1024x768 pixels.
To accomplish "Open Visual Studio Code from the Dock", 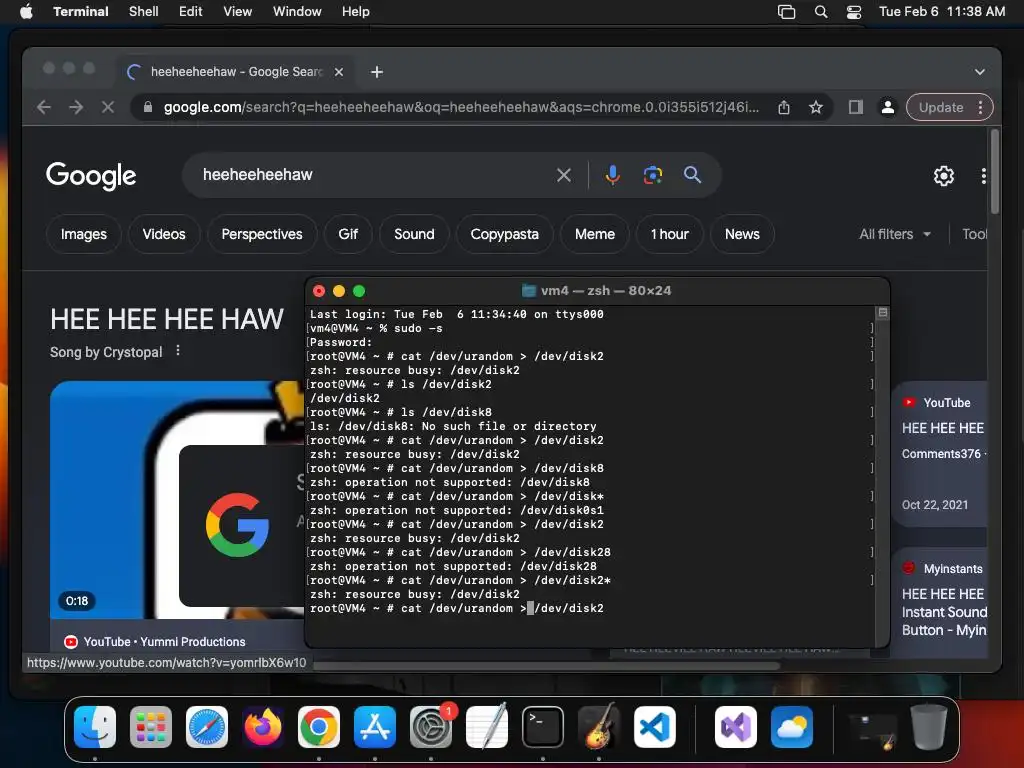I will (x=655, y=727).
